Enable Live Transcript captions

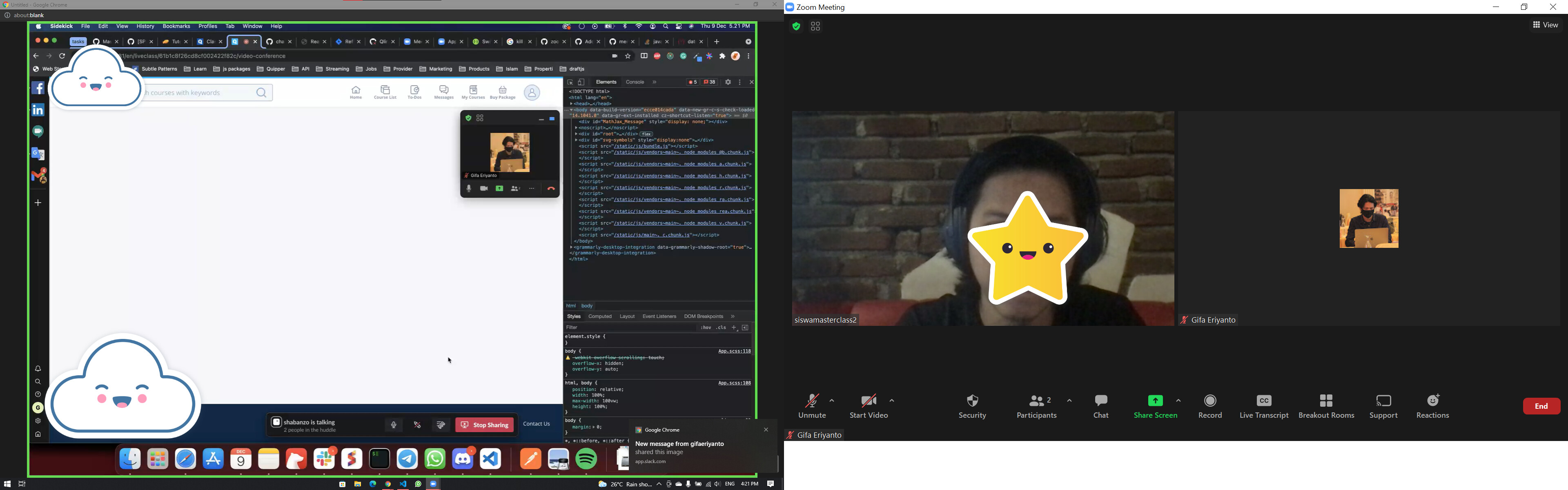click(x=1264, y=406)
